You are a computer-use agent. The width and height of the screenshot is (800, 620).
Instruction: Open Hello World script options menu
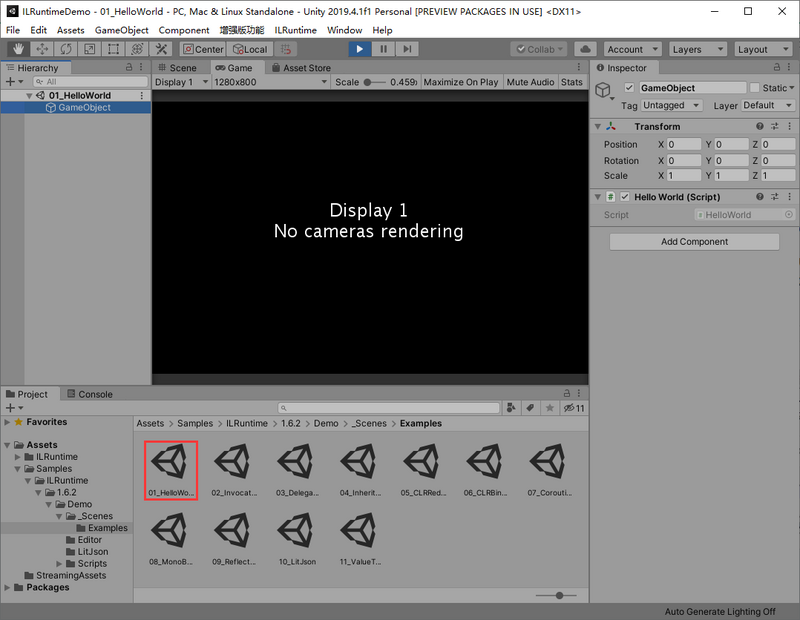point(789,196)
